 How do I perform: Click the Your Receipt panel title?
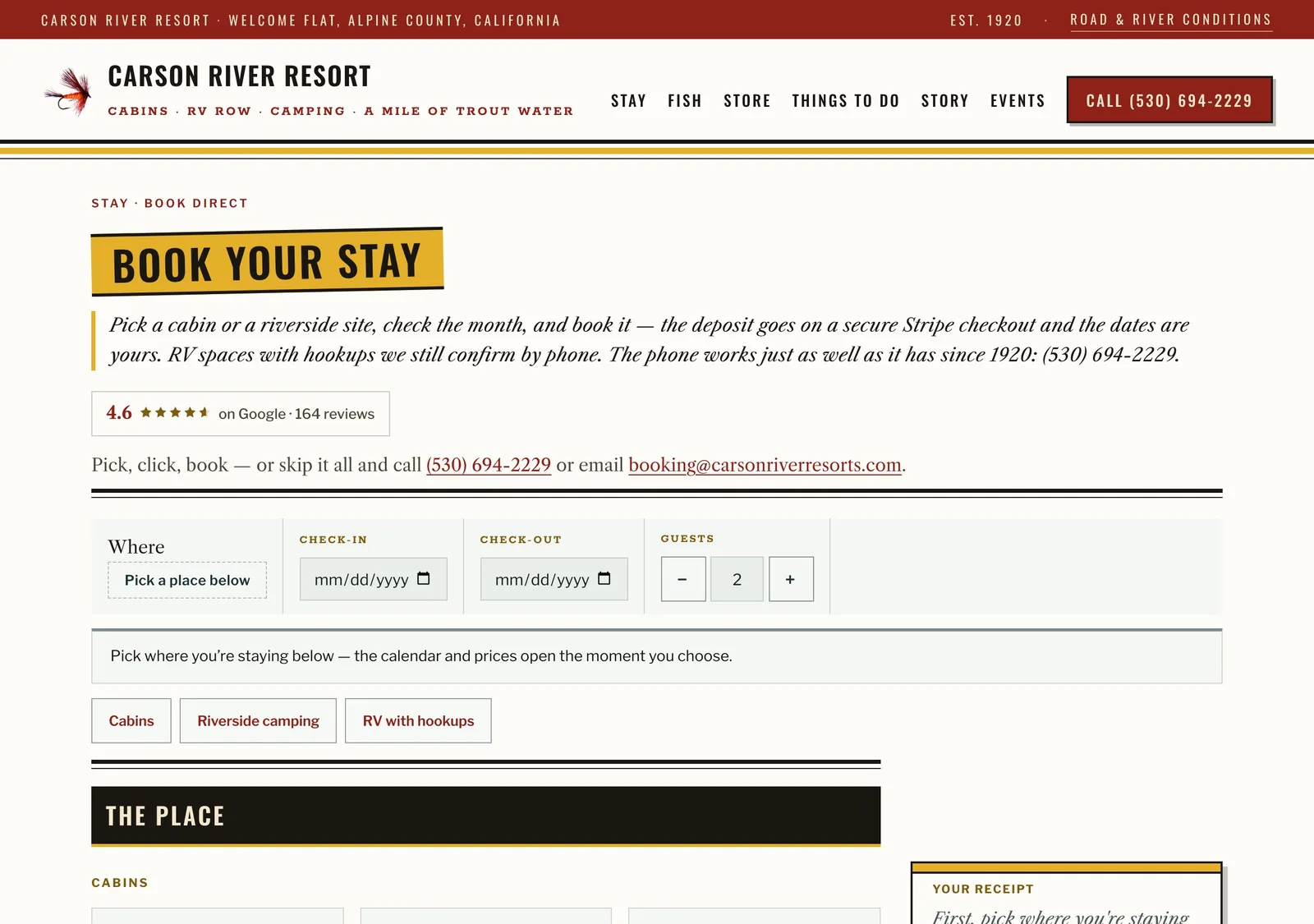click(x=983, y=889)
